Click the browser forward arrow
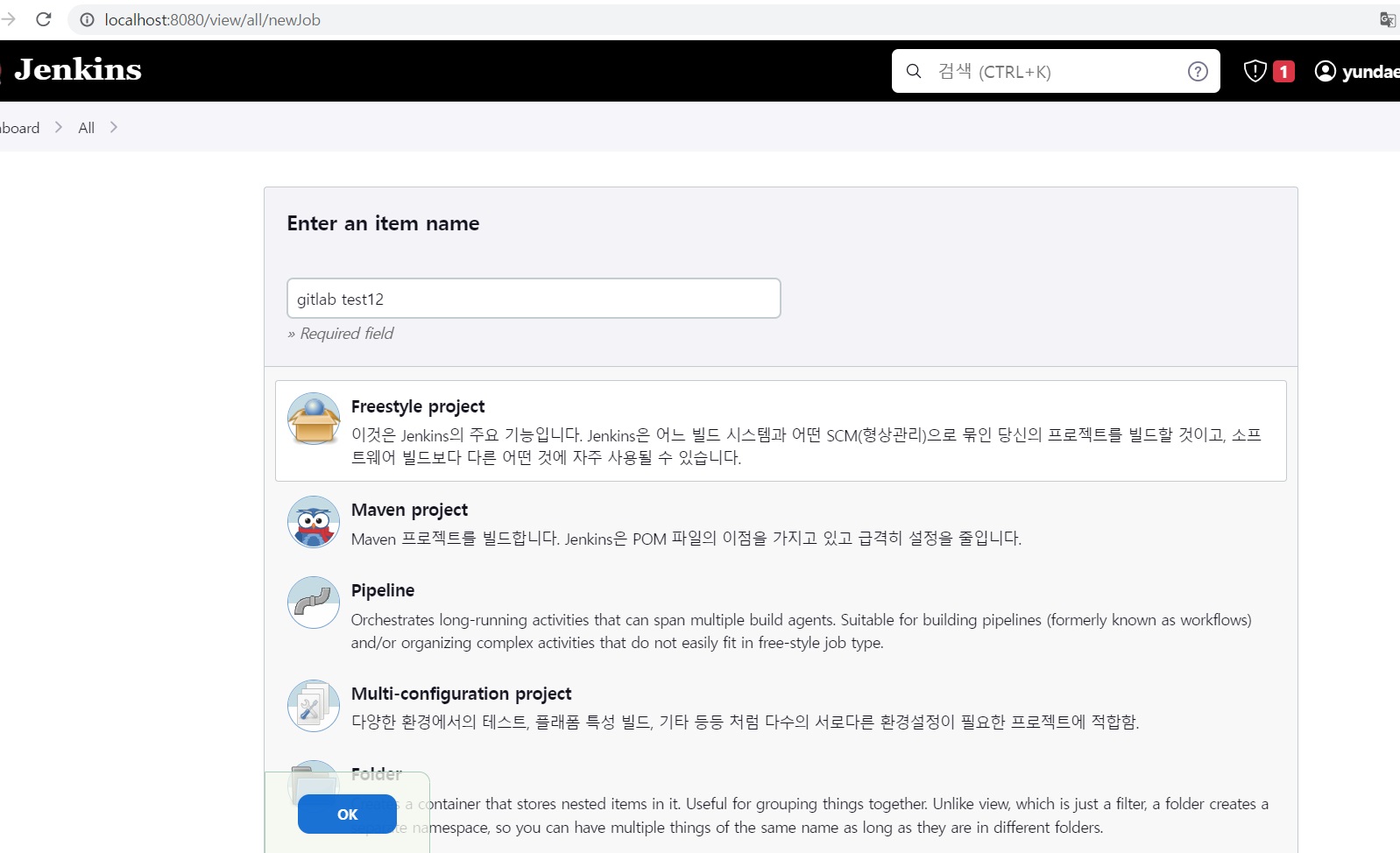Image resolution: width=1400 pixels, height=853 pixels. 9,19
